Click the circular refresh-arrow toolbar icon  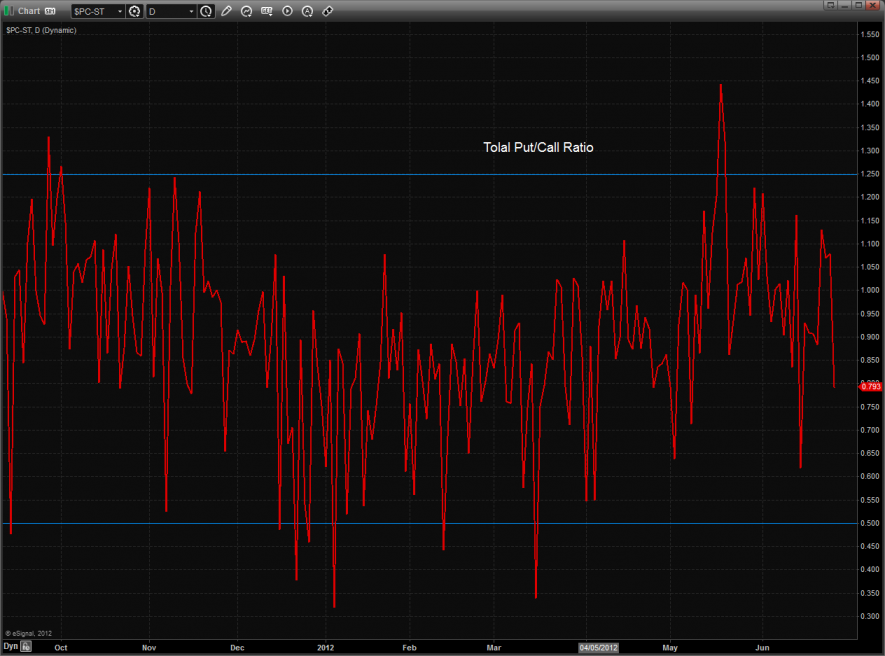(x=246, y=11)
